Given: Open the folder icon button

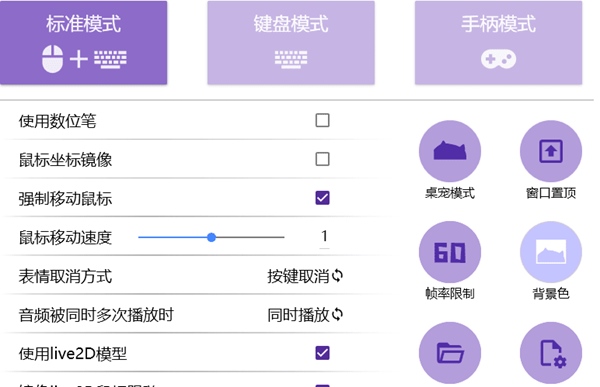Looking at the screenshot, I should coord(450,353).
